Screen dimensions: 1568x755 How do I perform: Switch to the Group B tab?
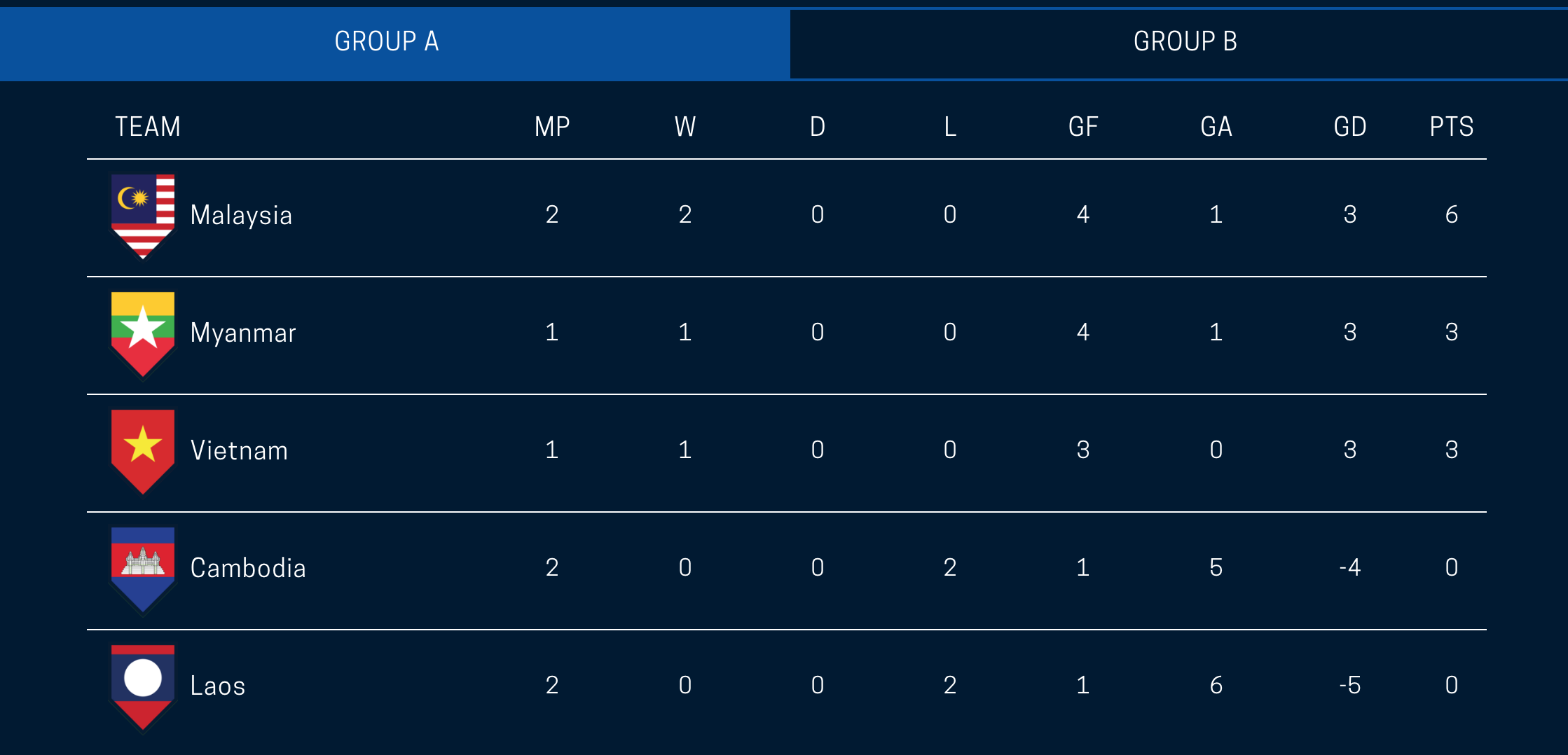pyautogui.click(x=1185, y=42)
